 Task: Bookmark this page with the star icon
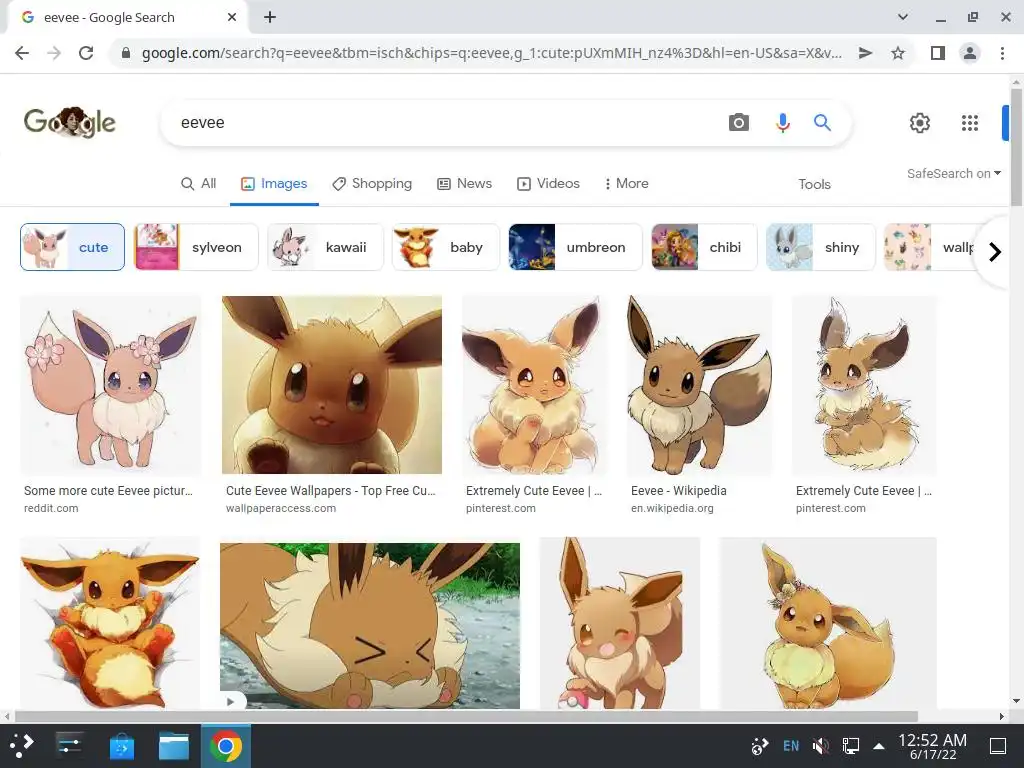coord(898,53)
